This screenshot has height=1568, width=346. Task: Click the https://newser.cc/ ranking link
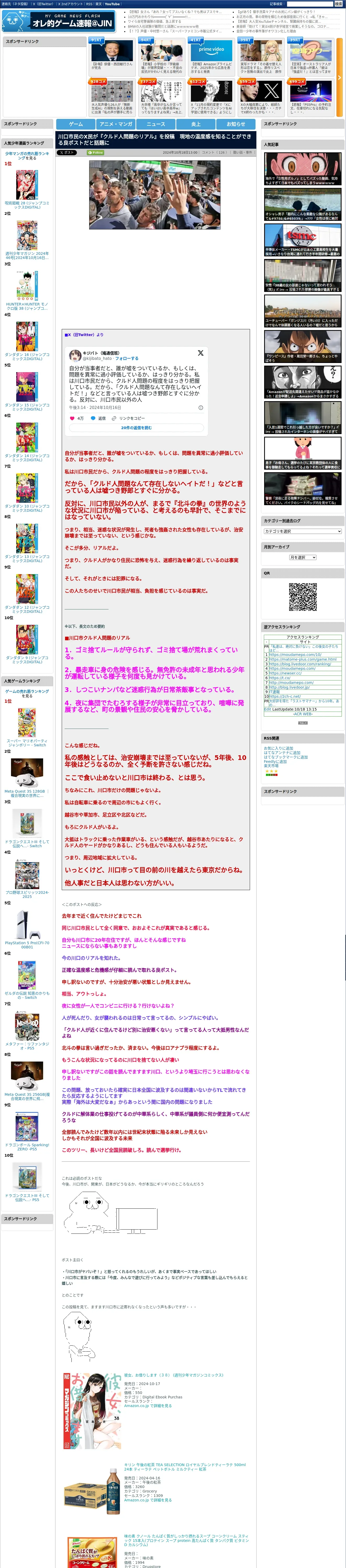(285, 673)
